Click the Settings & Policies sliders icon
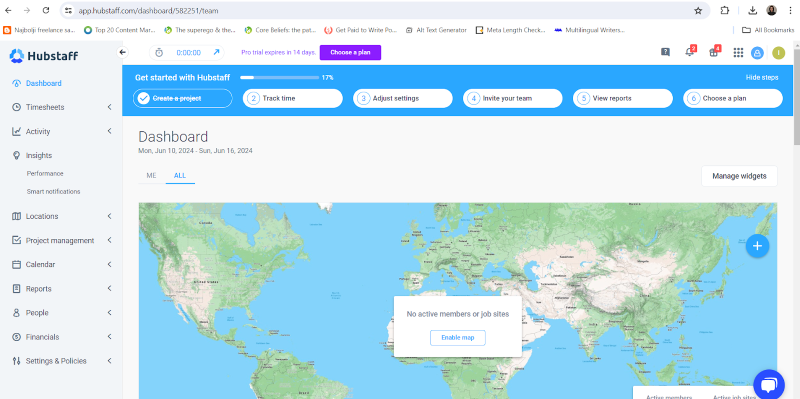 coord(16,361)
